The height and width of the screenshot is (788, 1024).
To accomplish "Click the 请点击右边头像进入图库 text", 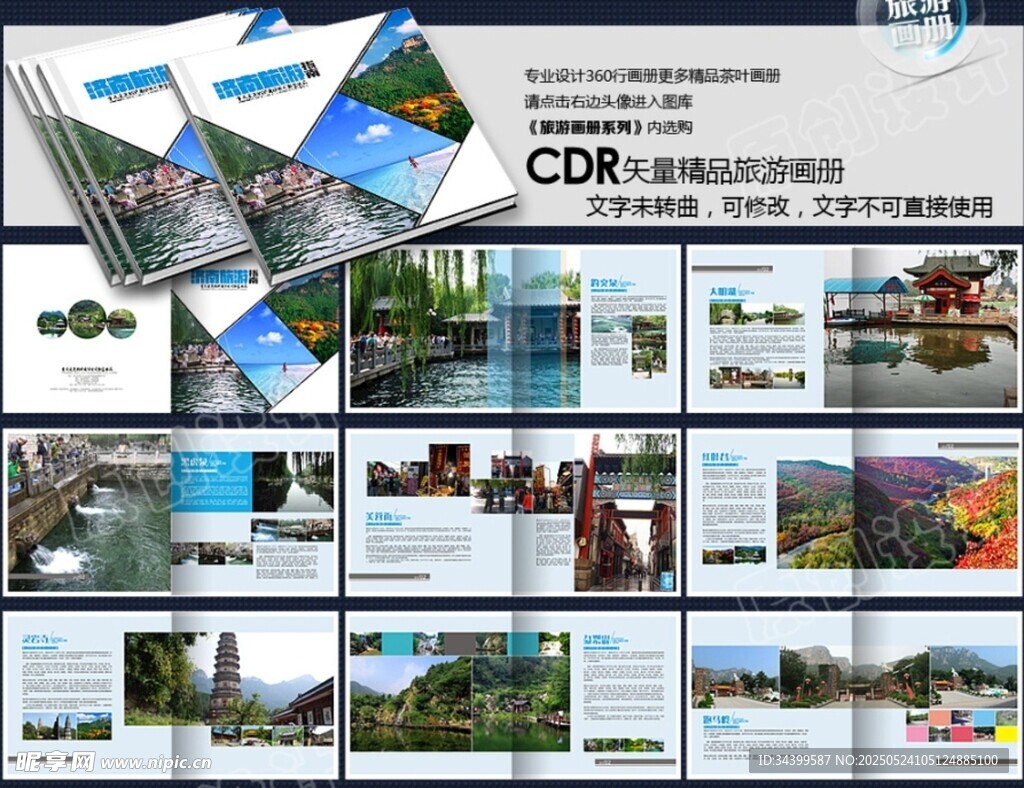I will pos(608,102).
